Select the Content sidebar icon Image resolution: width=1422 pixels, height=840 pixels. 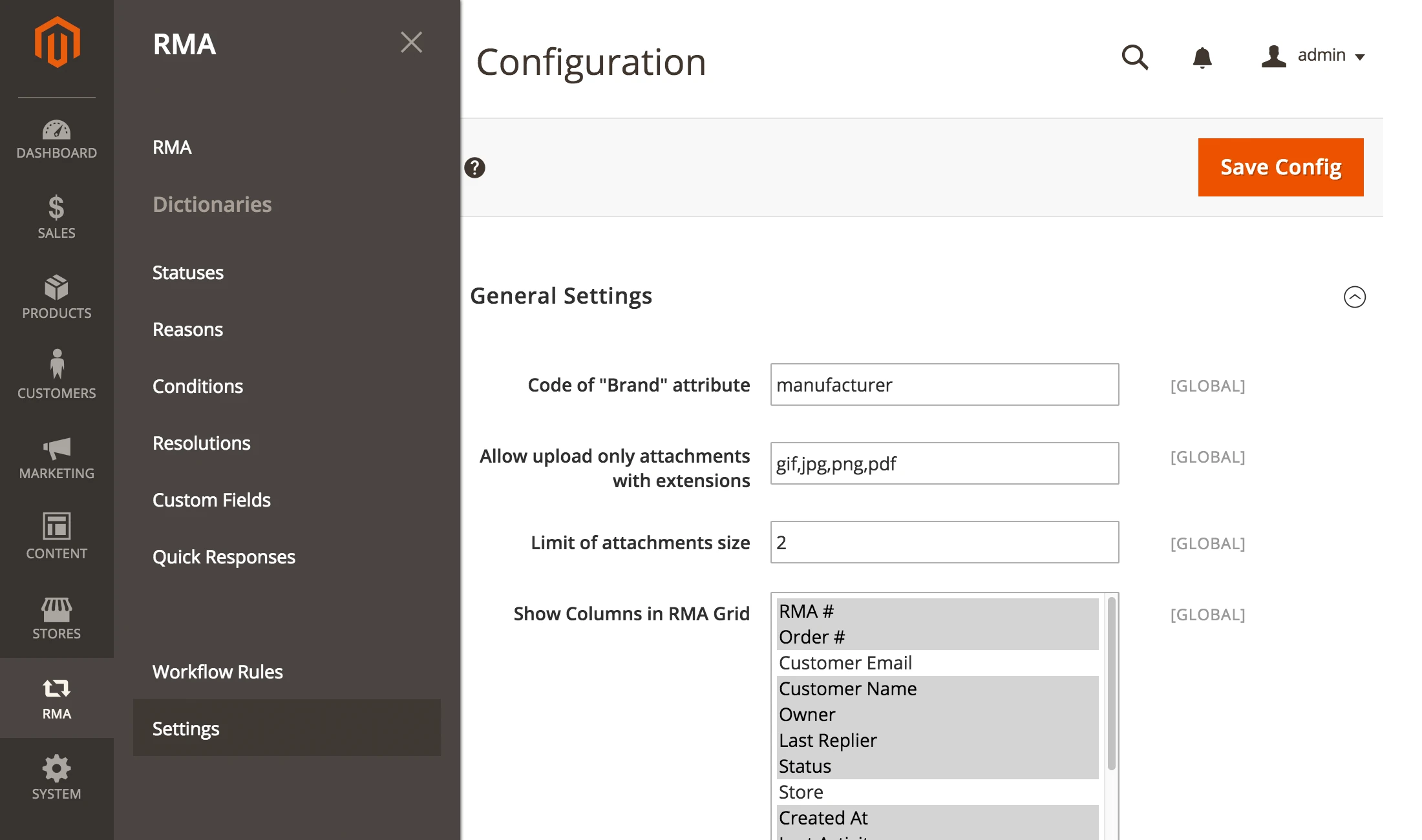(x=56, y=537)
